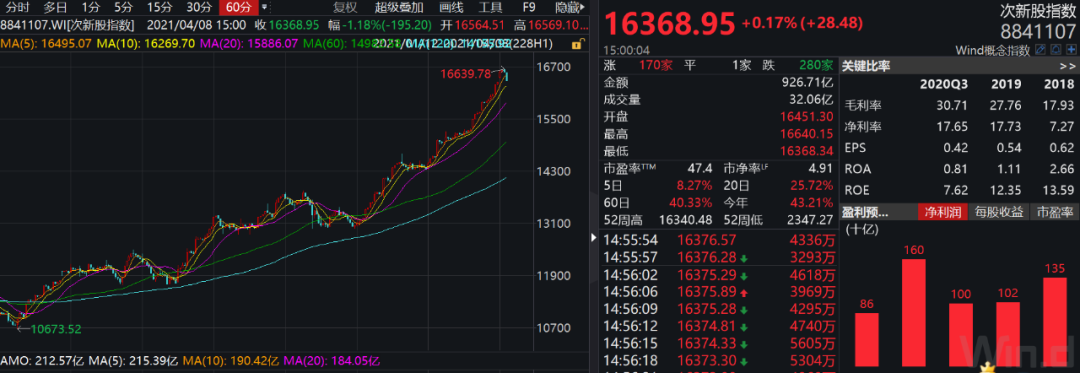Click the large 16368.95 index price
1080x373 pixels.
point(669,24)
